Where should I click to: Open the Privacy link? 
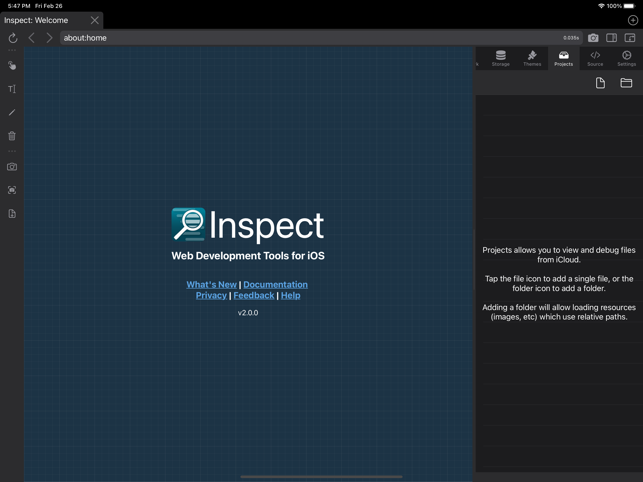pyautogui.click(x=211, y=295)
